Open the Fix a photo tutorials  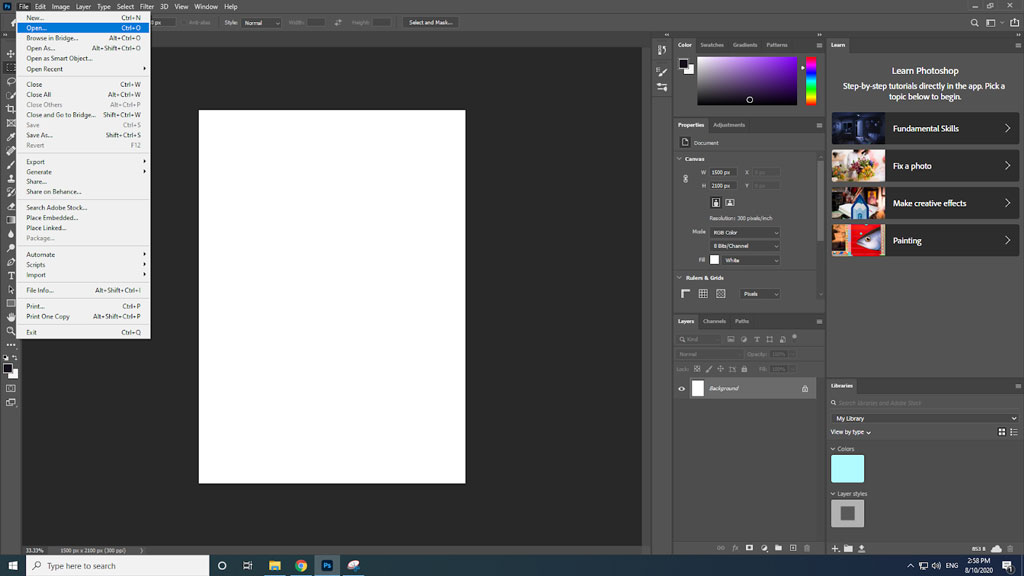pyautogui.click(x=925, y=166)
